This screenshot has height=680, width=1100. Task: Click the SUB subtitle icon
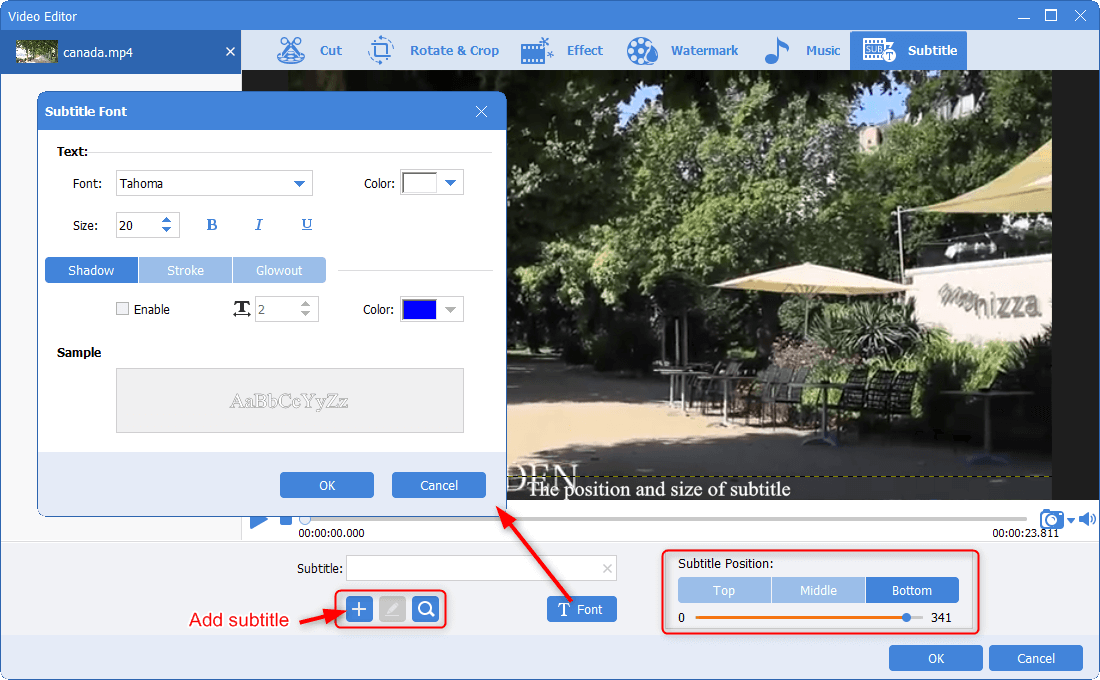878,51
